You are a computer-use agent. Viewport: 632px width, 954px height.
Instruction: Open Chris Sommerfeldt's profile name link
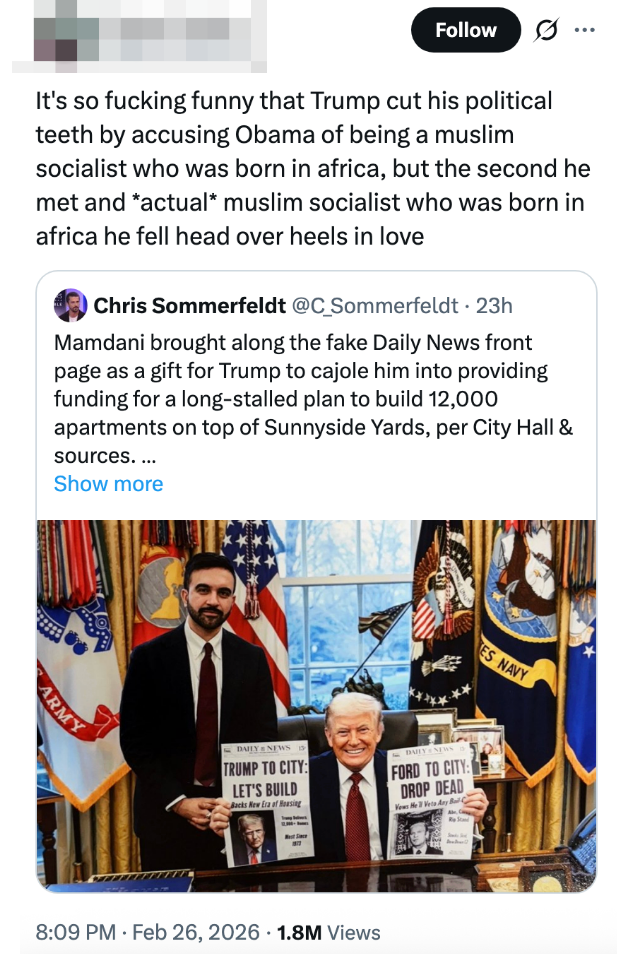point(189,305)
